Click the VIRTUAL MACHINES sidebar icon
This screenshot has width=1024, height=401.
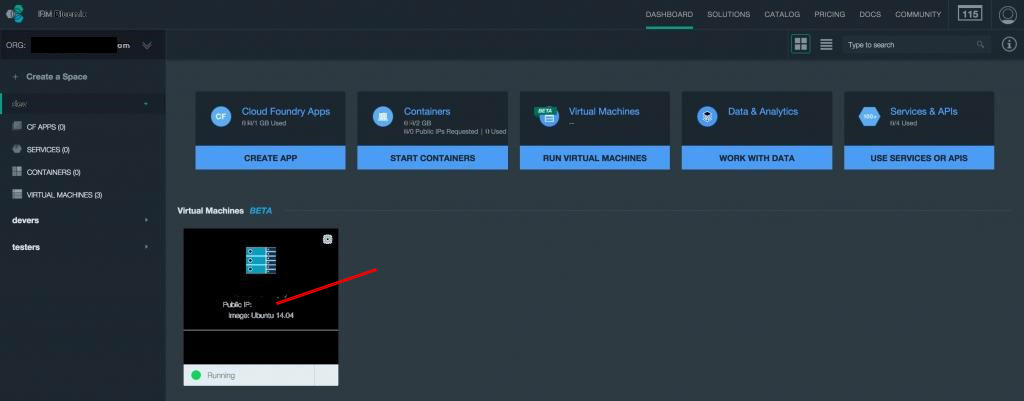click(x=17, y=195)
